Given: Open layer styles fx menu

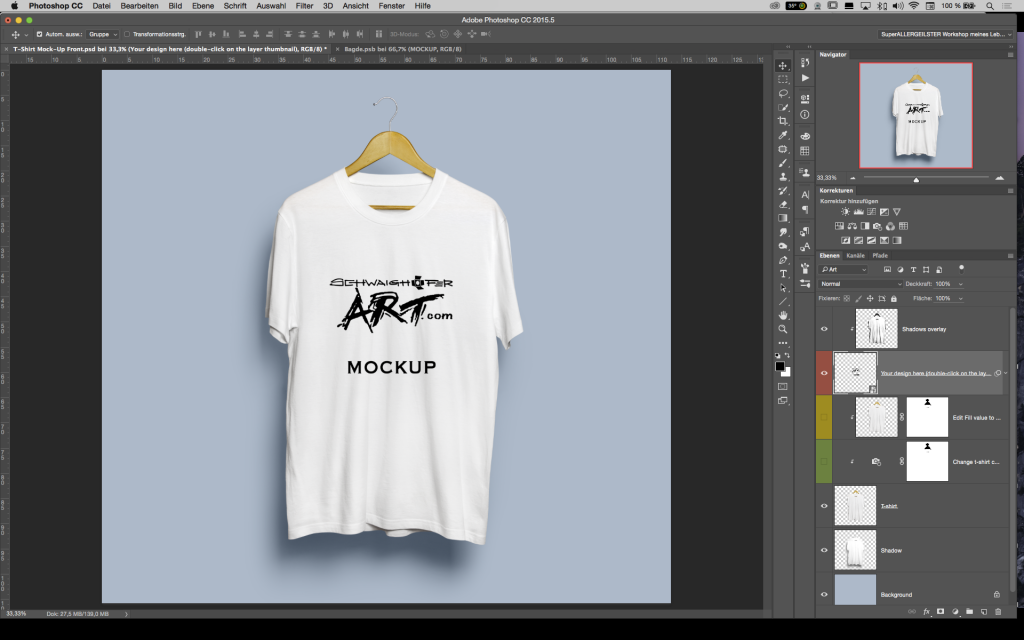Looking at the screenshot, I should pos(926,612).
